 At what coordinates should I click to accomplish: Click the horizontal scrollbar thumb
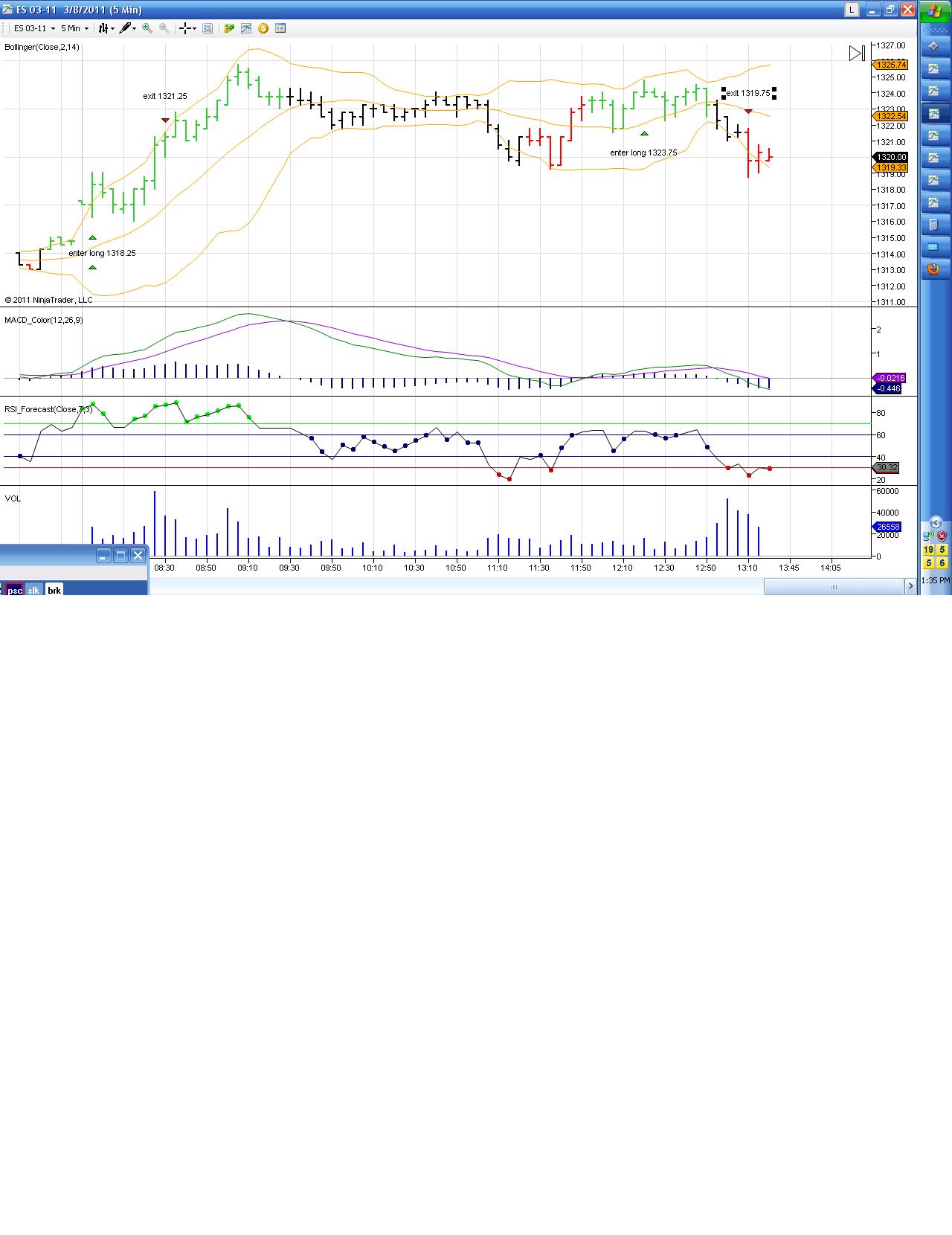[x=834, y=587]
